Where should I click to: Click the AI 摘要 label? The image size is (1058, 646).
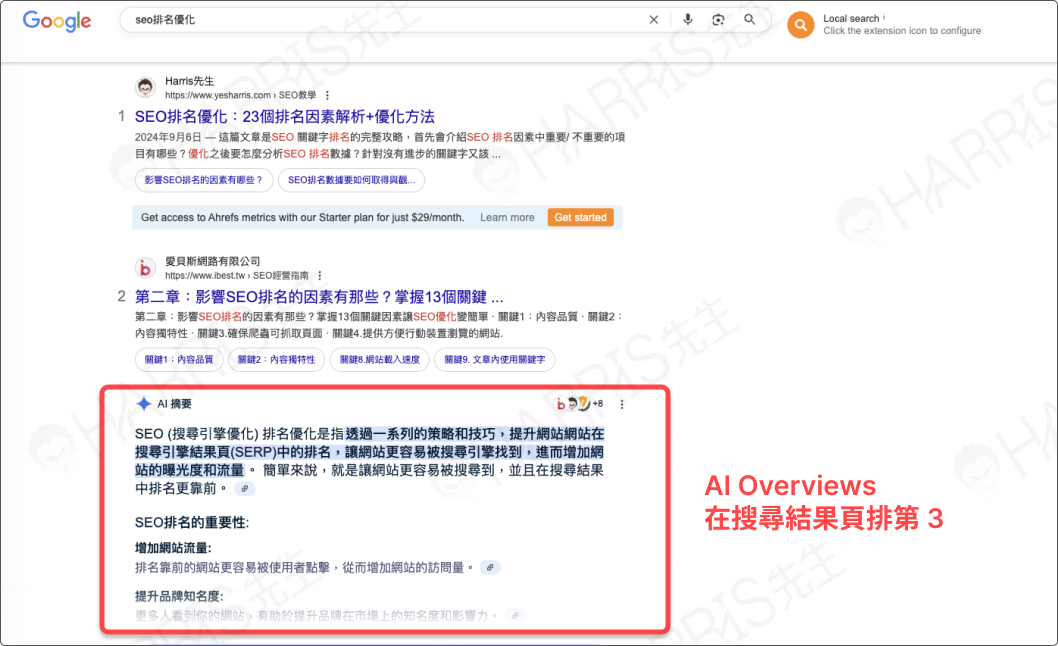tap(175, 404)
